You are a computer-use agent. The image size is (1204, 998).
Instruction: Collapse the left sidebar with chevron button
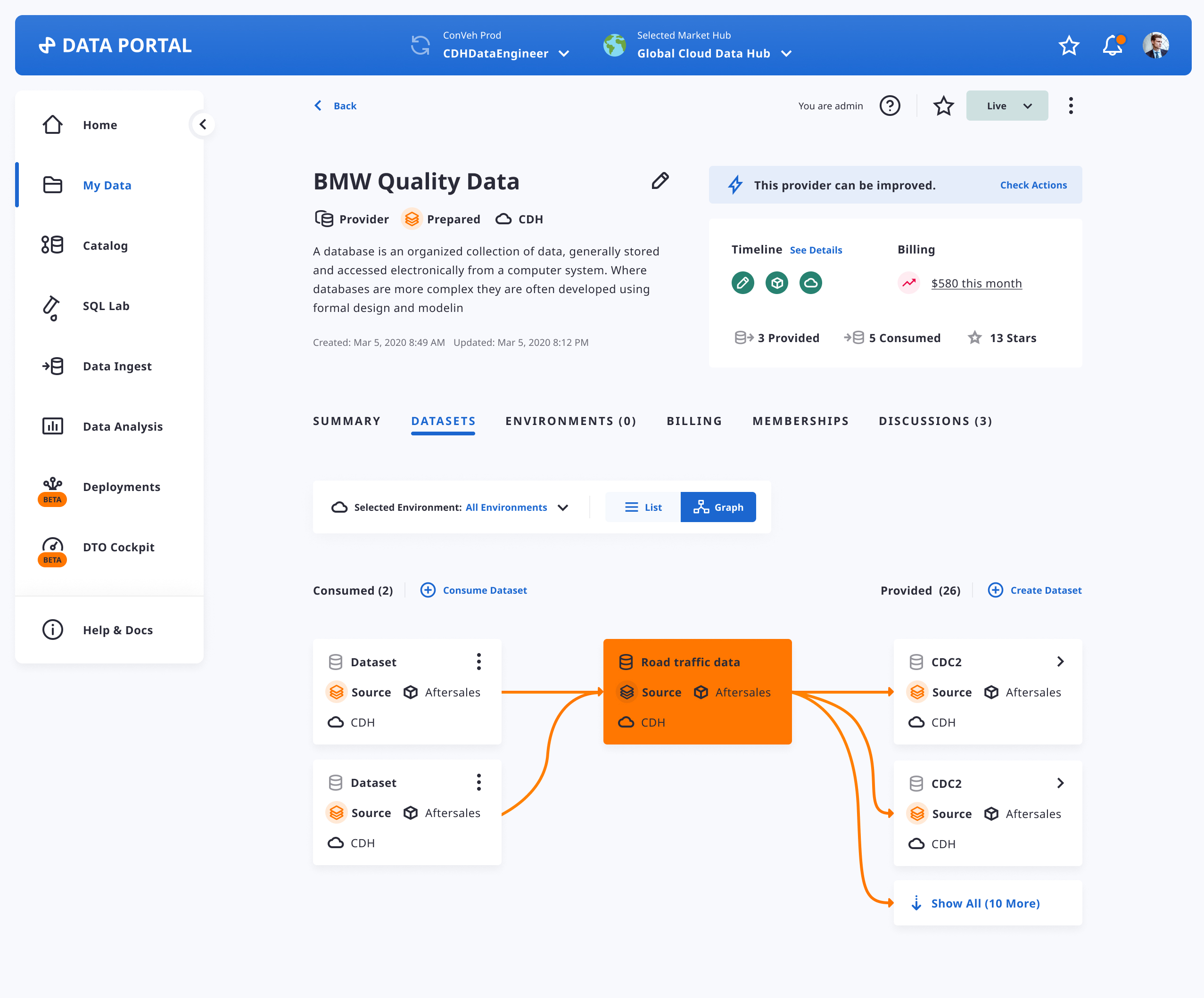(203, 124)
